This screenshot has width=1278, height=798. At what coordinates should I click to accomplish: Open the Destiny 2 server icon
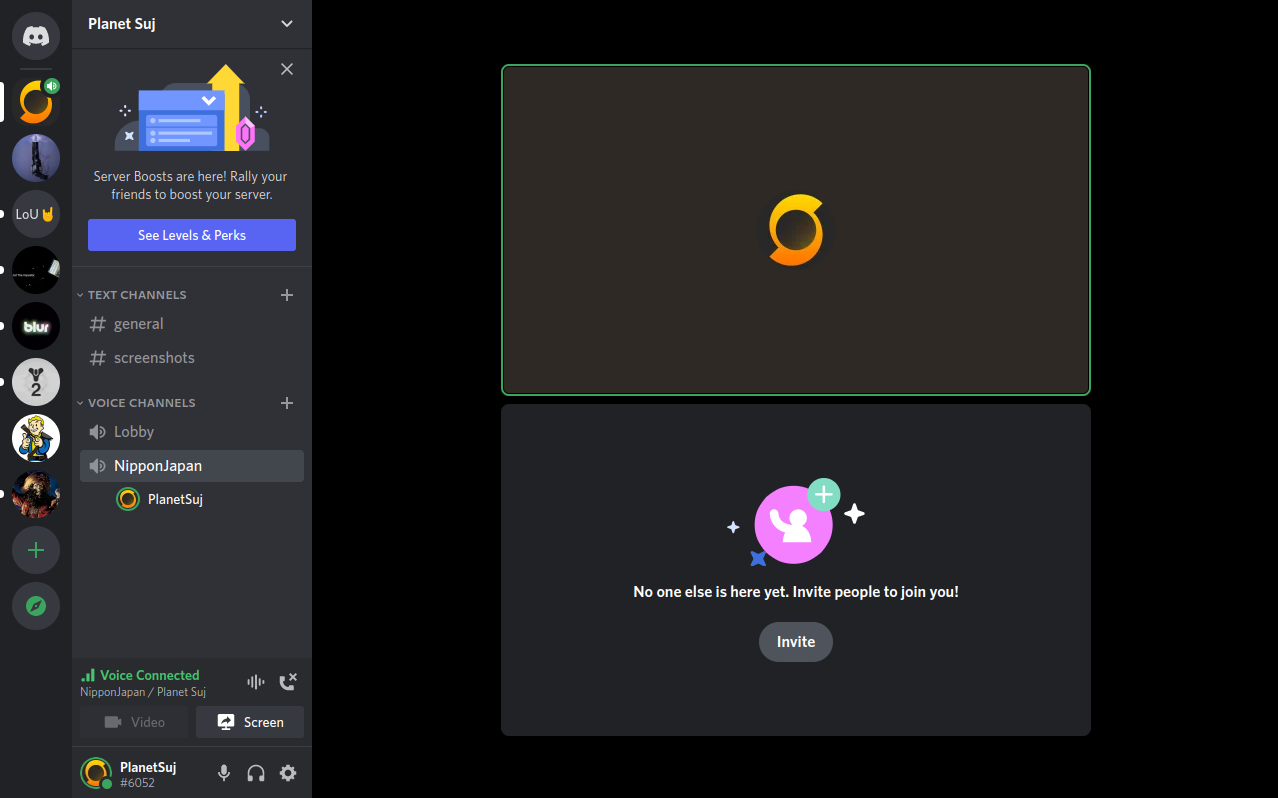[x=36, y=382]
